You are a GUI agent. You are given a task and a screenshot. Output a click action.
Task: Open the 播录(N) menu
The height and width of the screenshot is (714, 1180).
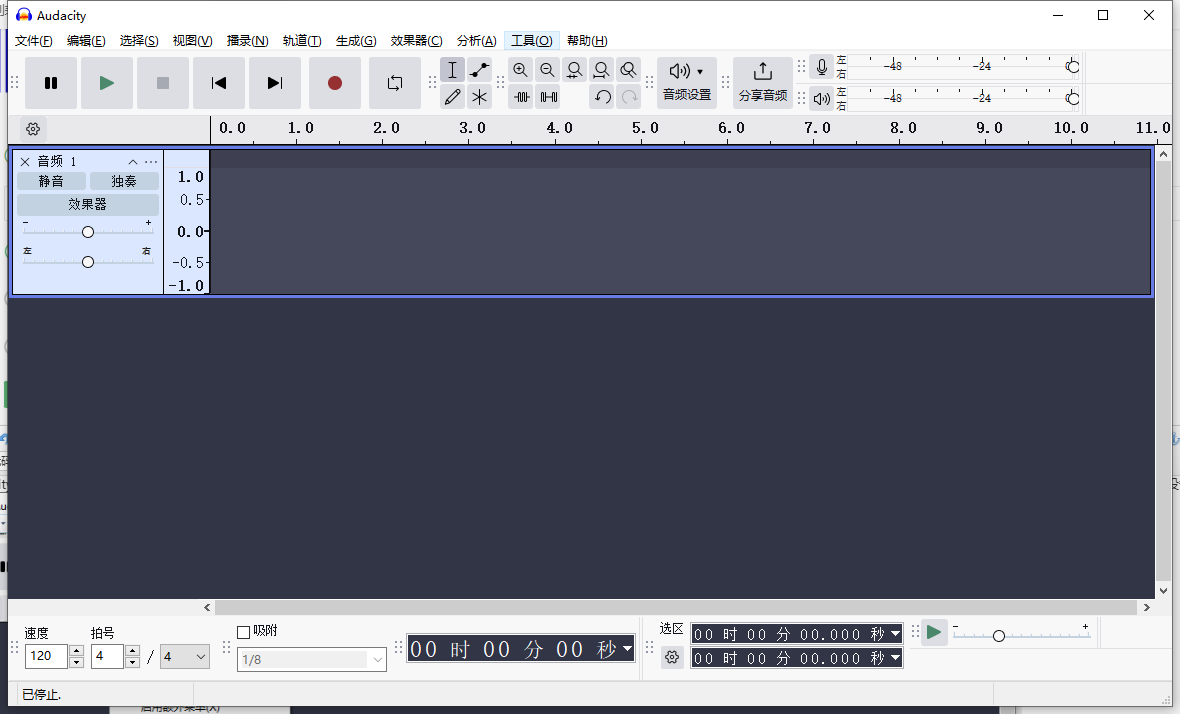248,41
